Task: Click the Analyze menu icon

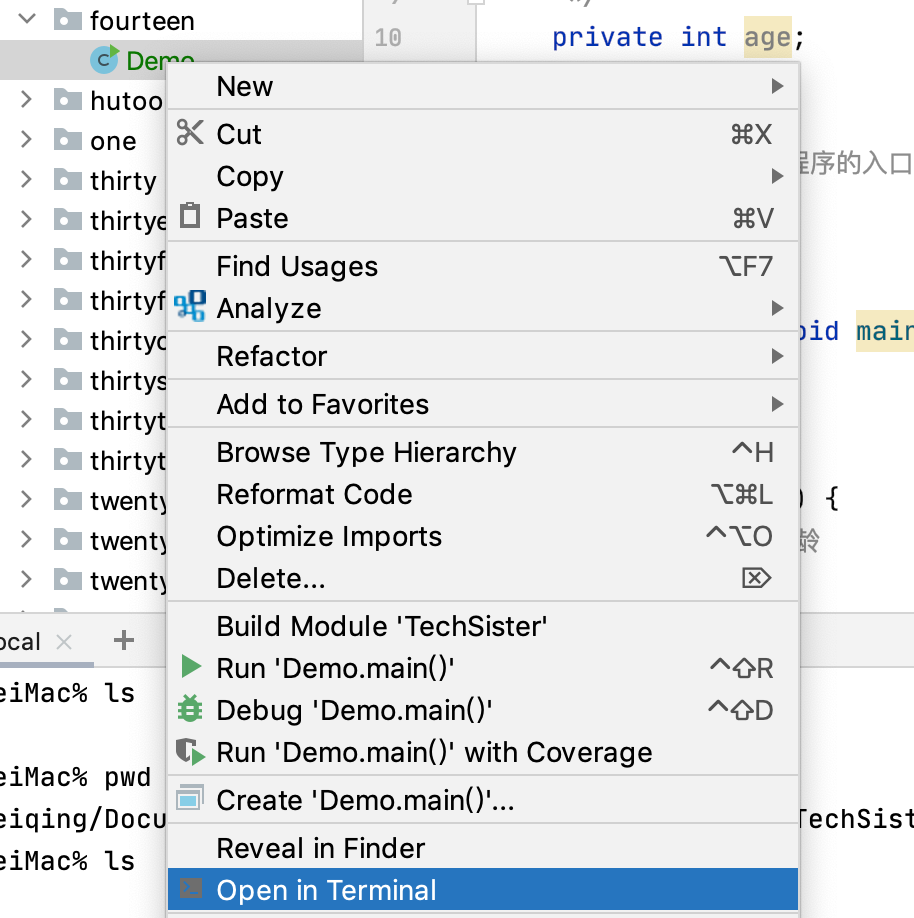Action: 189,307
